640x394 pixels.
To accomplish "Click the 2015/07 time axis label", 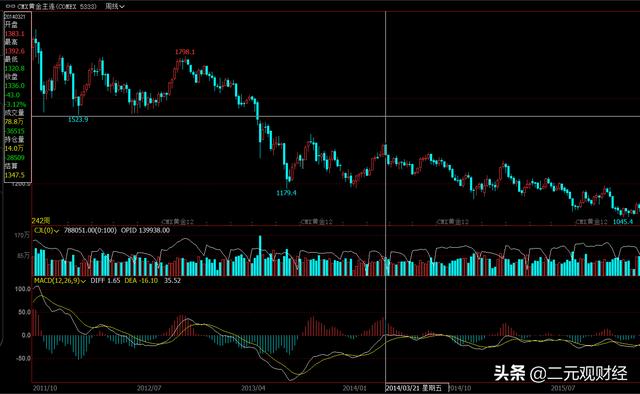I will click(x=563, y=388).
